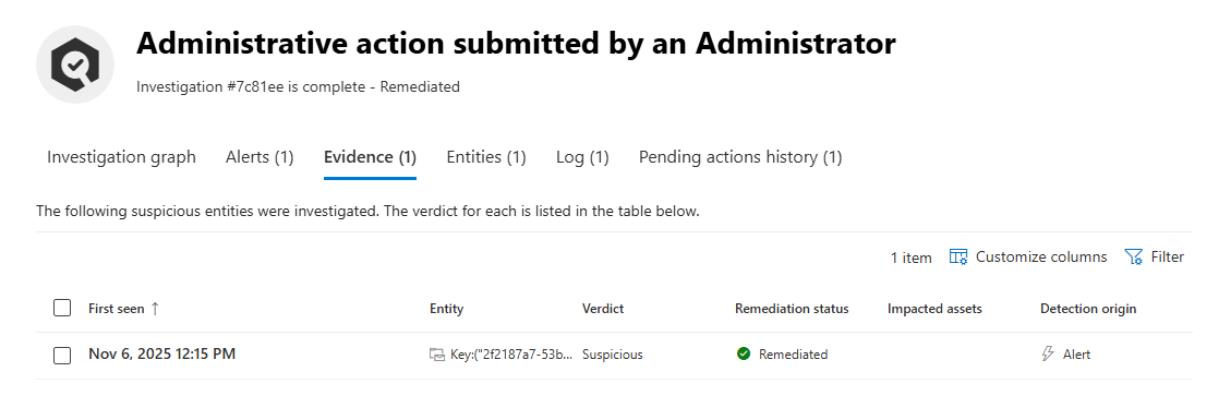Toggle the select-all header checkbox
This screenshot has width=1224, height=405.
[x=60, y=310]
